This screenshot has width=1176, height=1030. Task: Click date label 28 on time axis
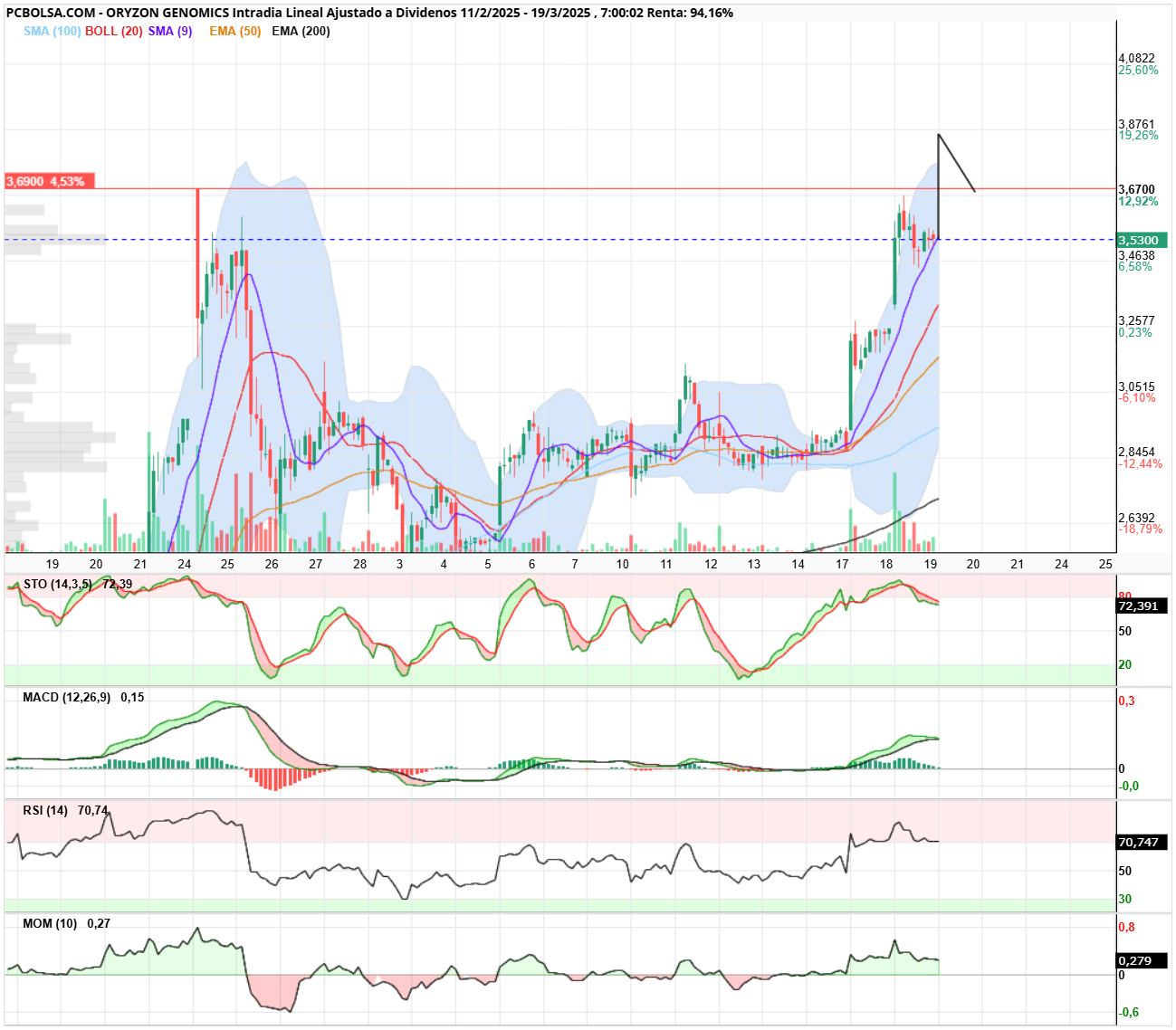[x=360, y=564]
